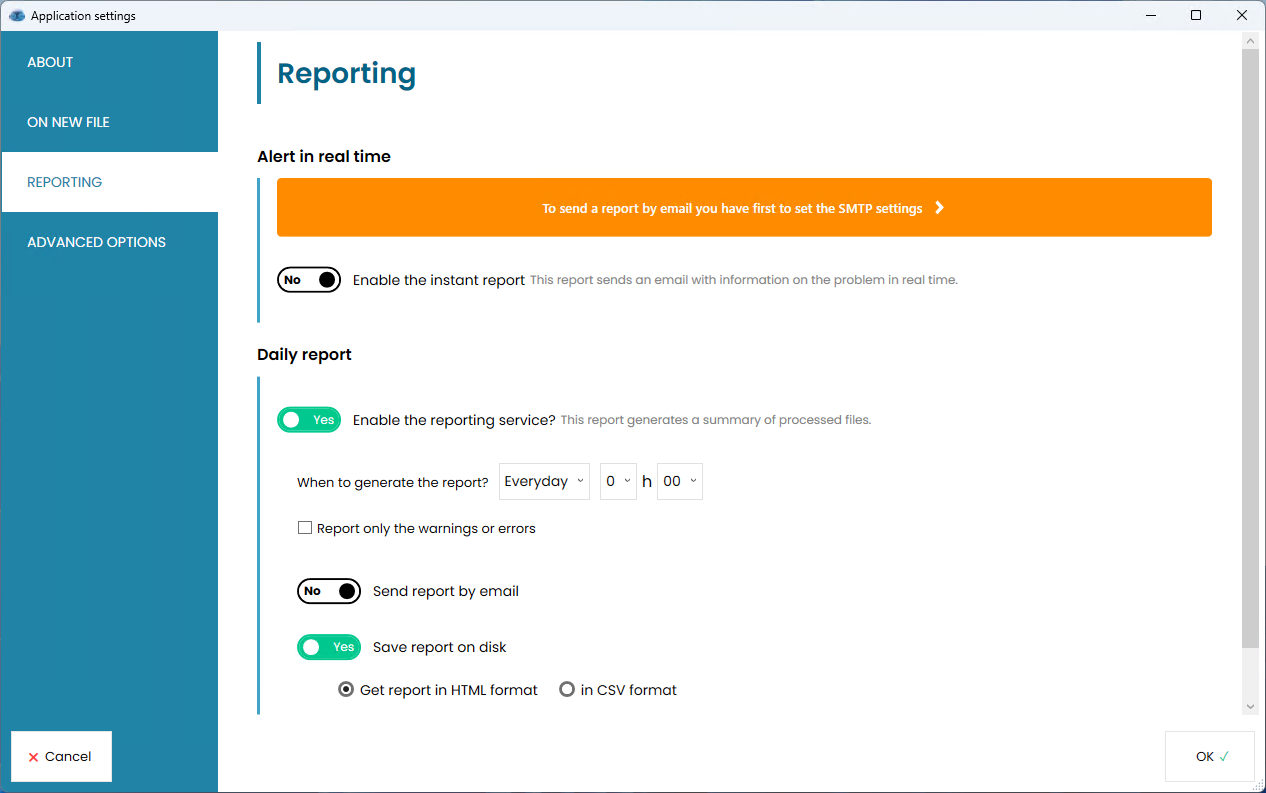Minimize the Application settings window
Image resolution: width=1266 pixels, height=793 pixels.
coord(1150,16)
